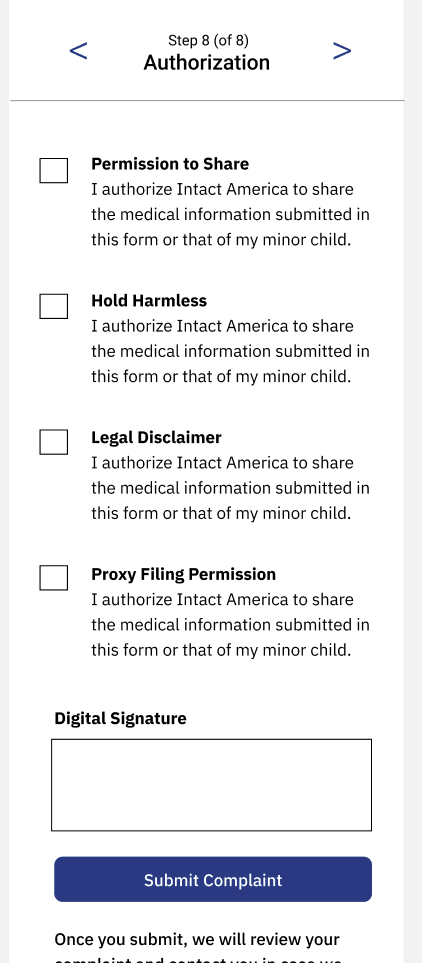Click the Authorization page heading
Image resolution: width=422 pixels, height=963 pixels.
[x=206, y=63]
